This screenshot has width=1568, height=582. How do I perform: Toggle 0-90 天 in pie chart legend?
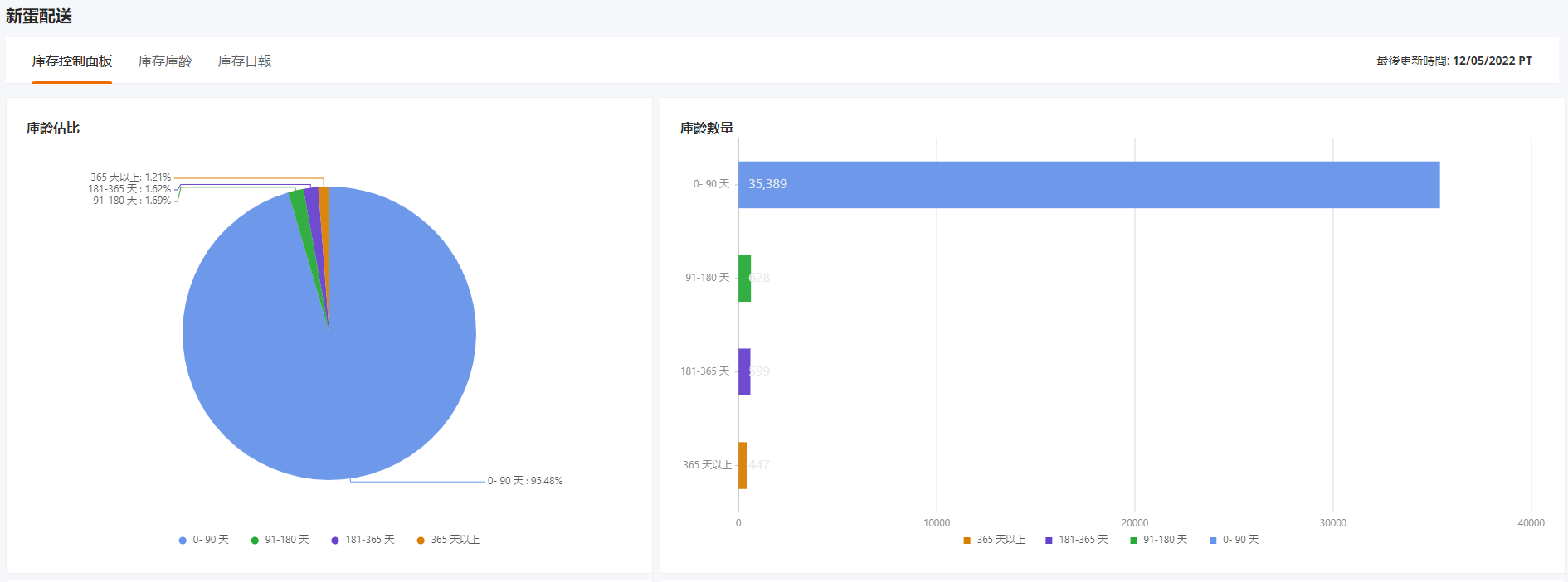tap(204, 540)
